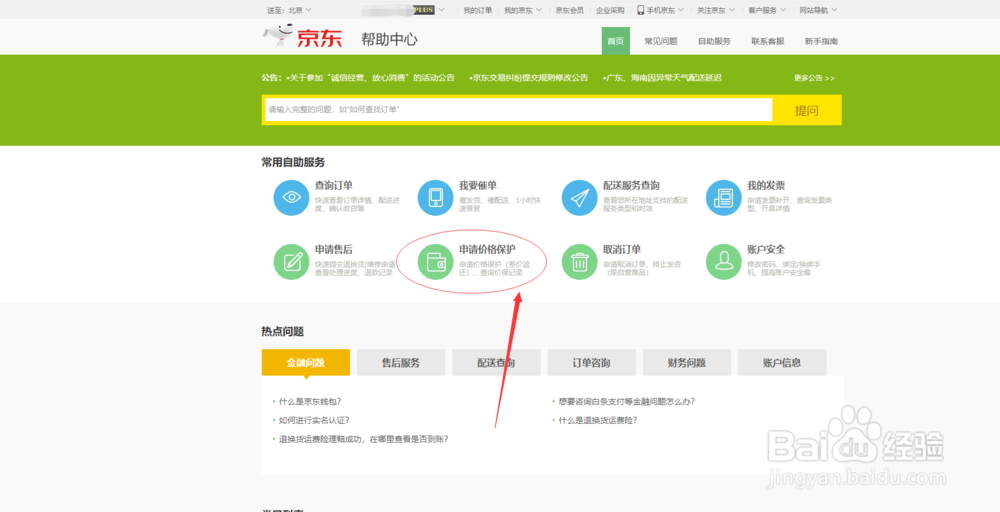Open announcement about 广东、海南 delivery delay
Image resolution: width=1000 pixels, height=512 pixels.
point(661,78)
